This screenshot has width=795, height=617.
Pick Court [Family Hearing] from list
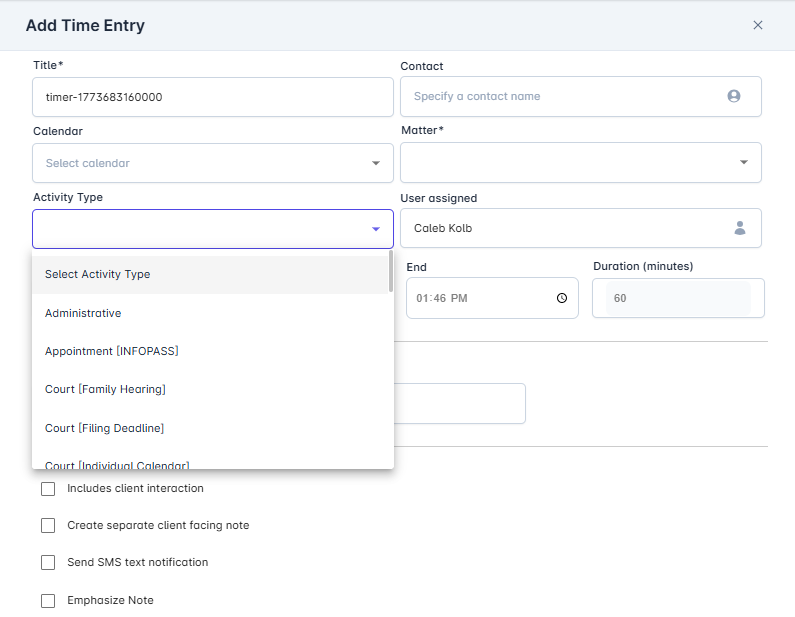[105, 389]
